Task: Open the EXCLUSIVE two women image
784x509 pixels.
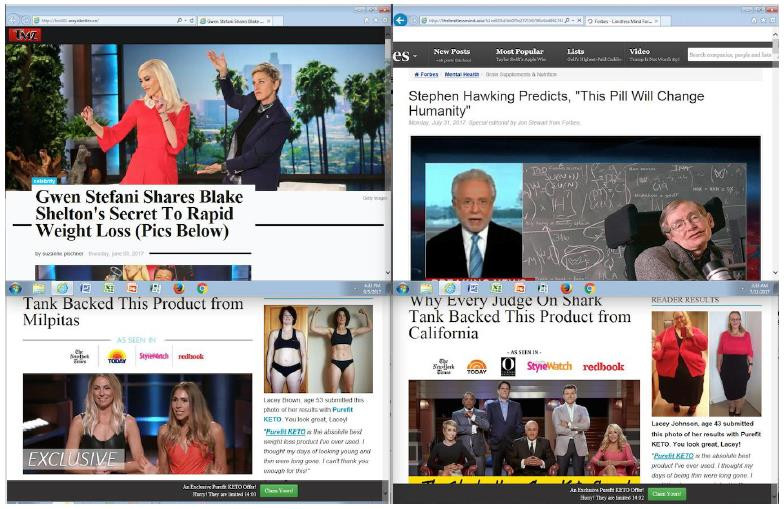Action: tap(138, 424)
